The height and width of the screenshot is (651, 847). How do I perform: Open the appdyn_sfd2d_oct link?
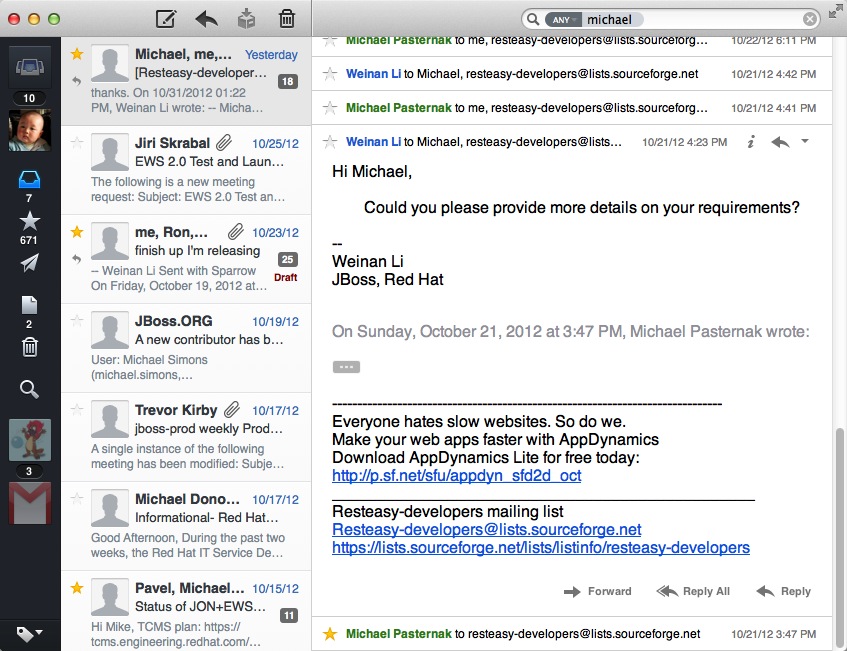(x=456, y=475)
